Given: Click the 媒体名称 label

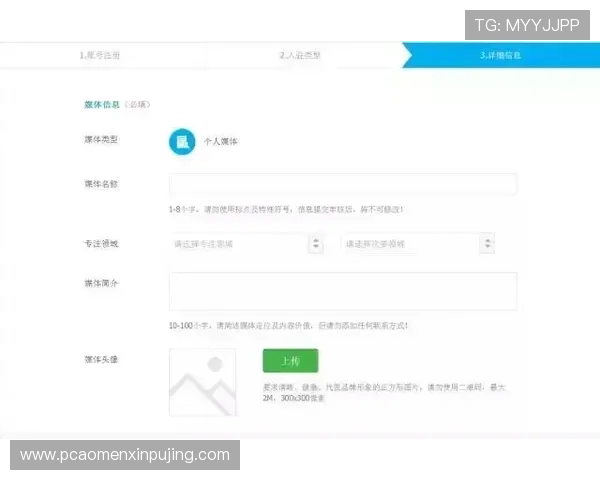Looking at the screenshot, I should tap(101, 184).
